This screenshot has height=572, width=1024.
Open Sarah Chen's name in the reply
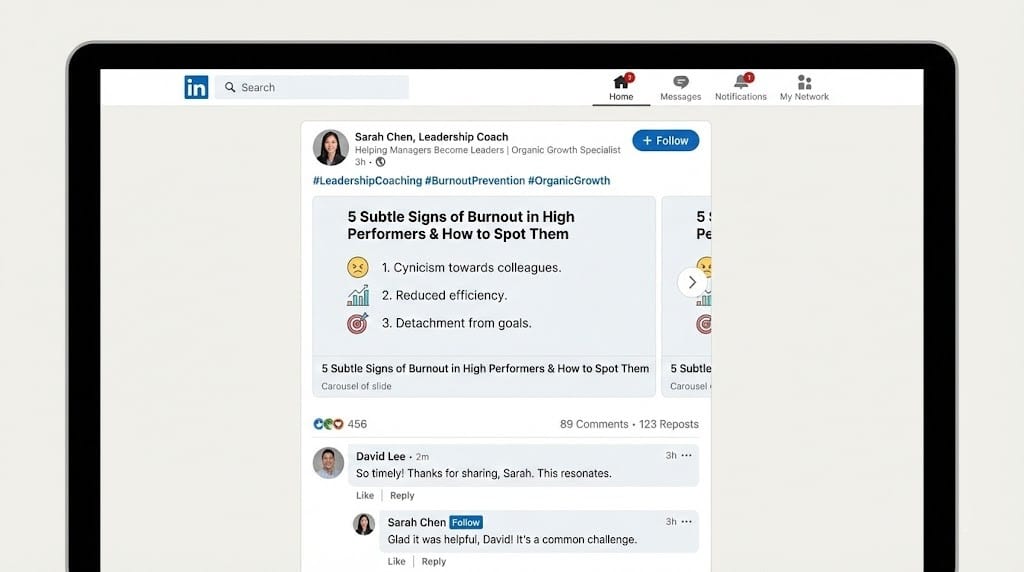pyautogui.click(x=417, y=522)
